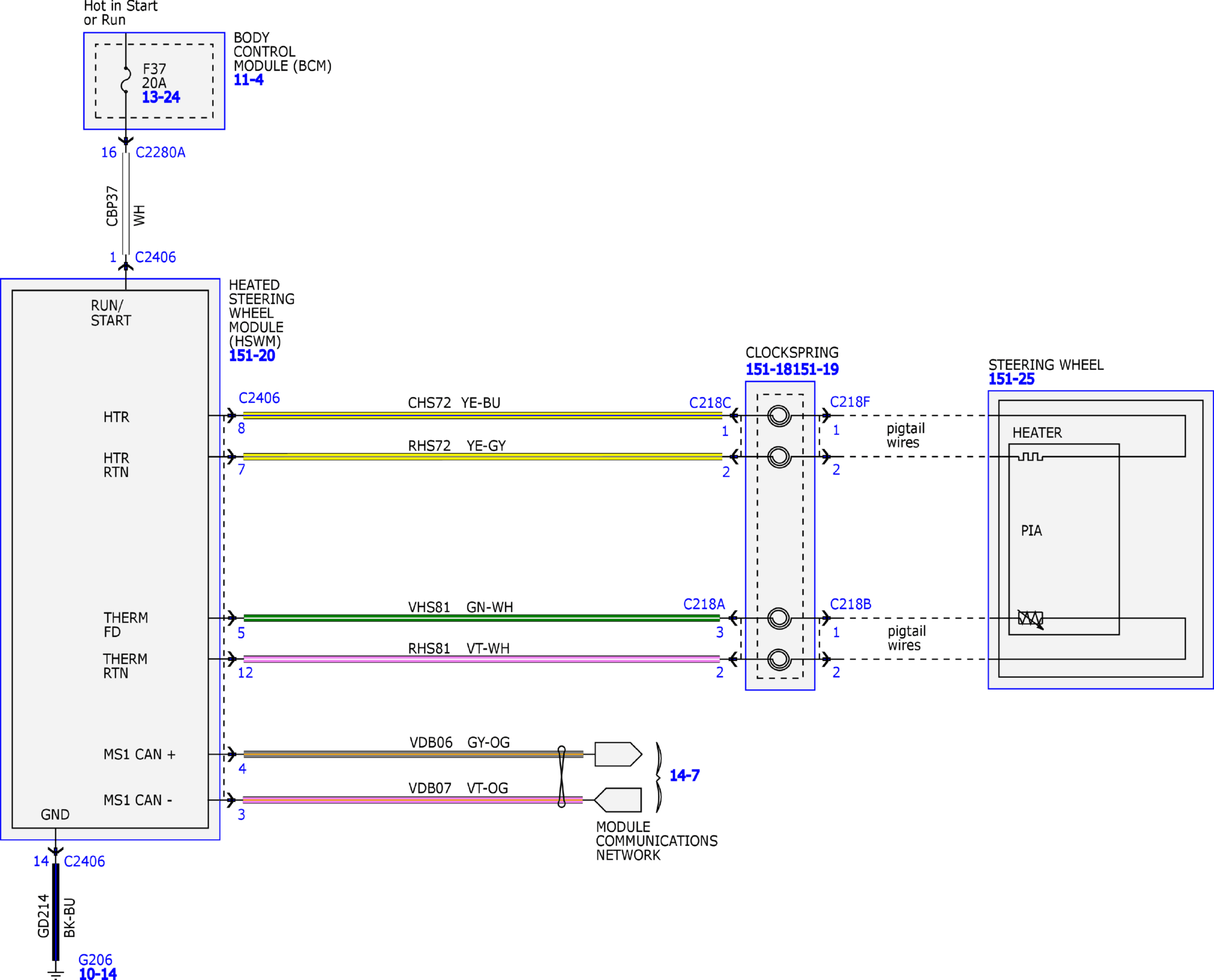Follow the 11-4 Body Control Module link

(248, 80)
